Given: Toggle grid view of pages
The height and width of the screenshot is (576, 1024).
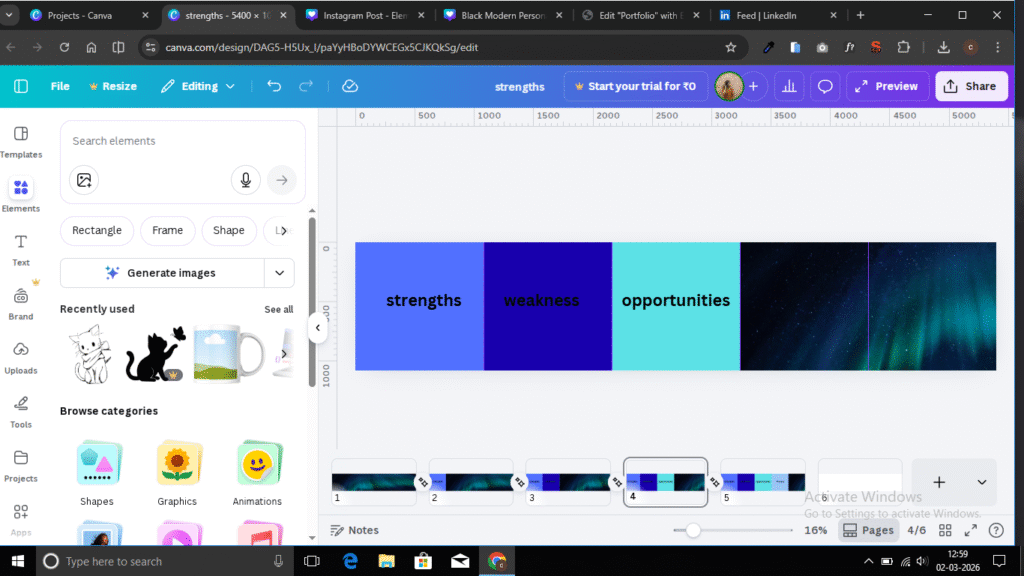Looking at the screenshot, I should [945, 530].
